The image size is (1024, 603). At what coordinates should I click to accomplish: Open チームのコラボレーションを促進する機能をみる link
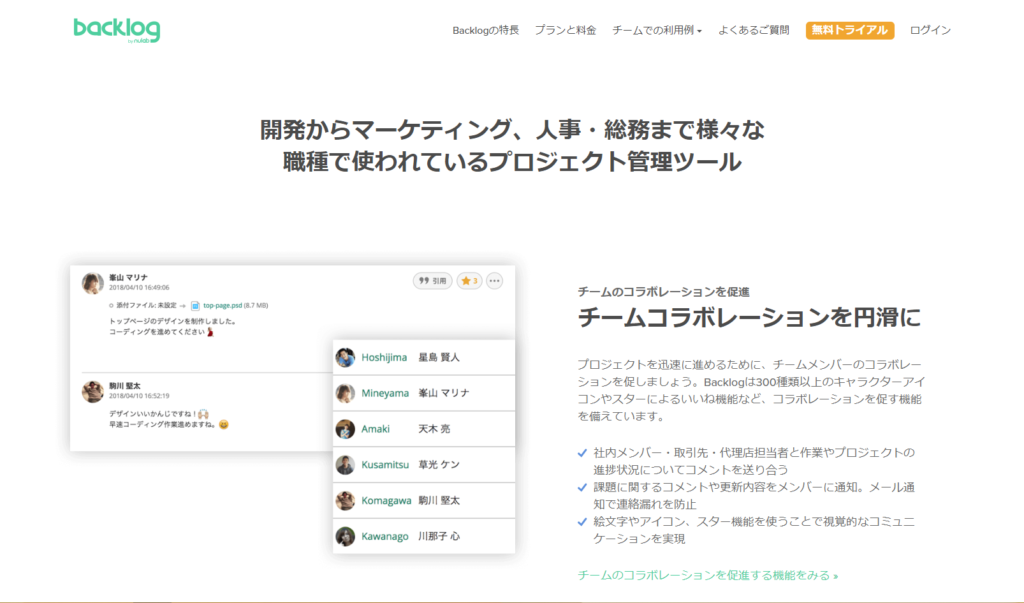tap(707, 576)
